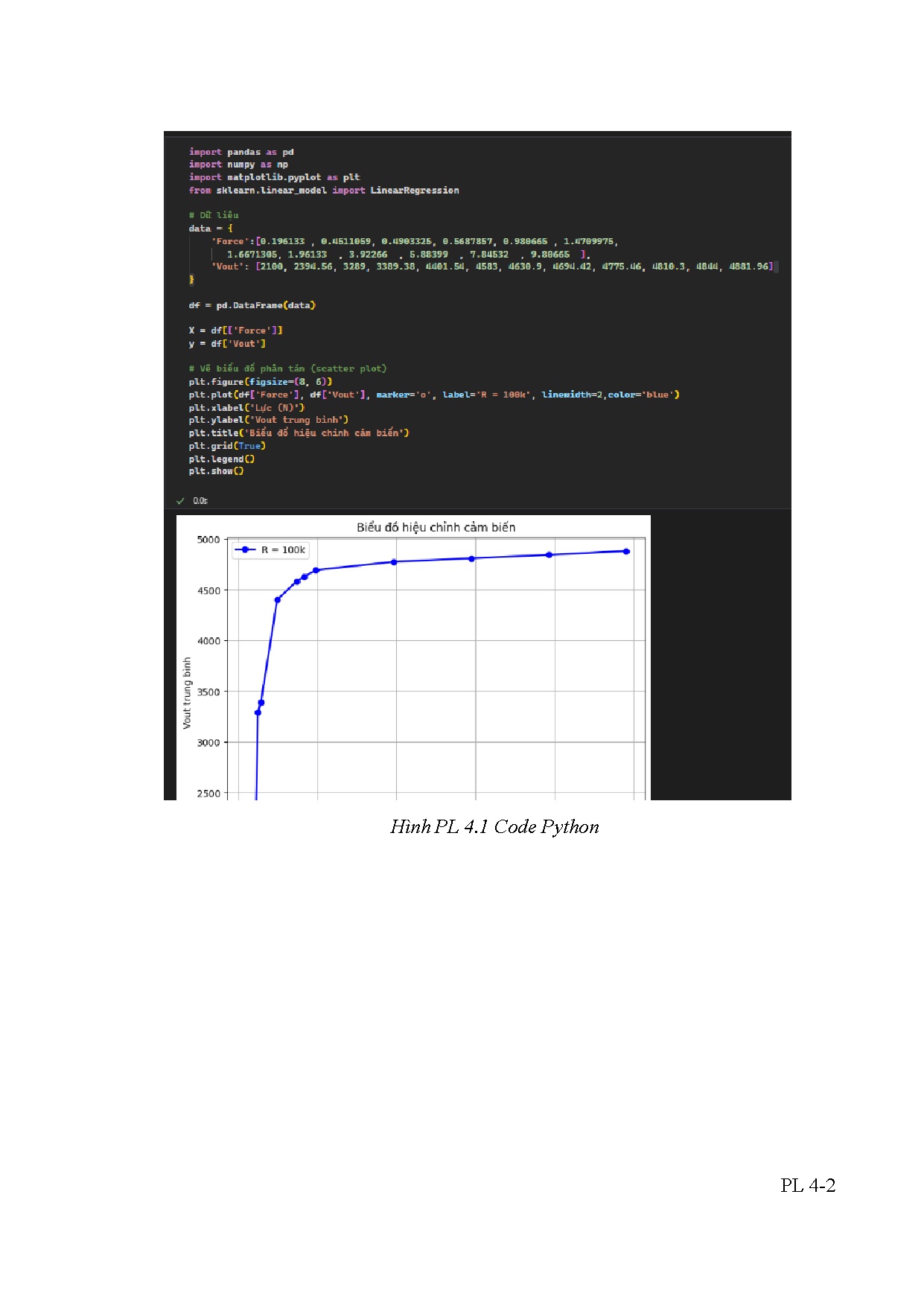Image resolution: width=924 pixels, height=1305 pixels.
Task: Click the 5000 tick label on the y-axis
Action: (208, 540)
